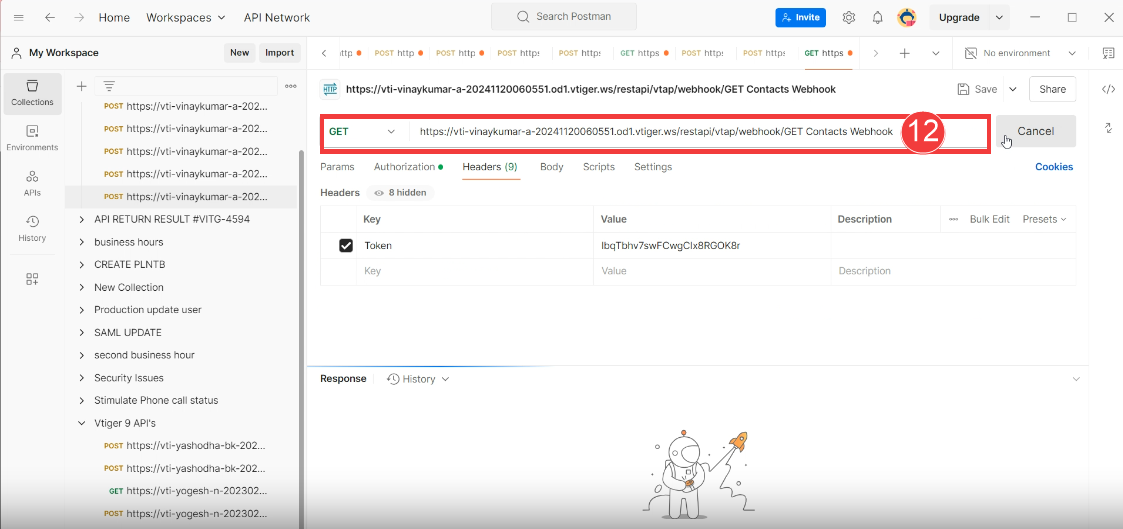This screenshot has height=529, width=1123.
Task: Go to Home in top bar
Action: coord(114,17)
